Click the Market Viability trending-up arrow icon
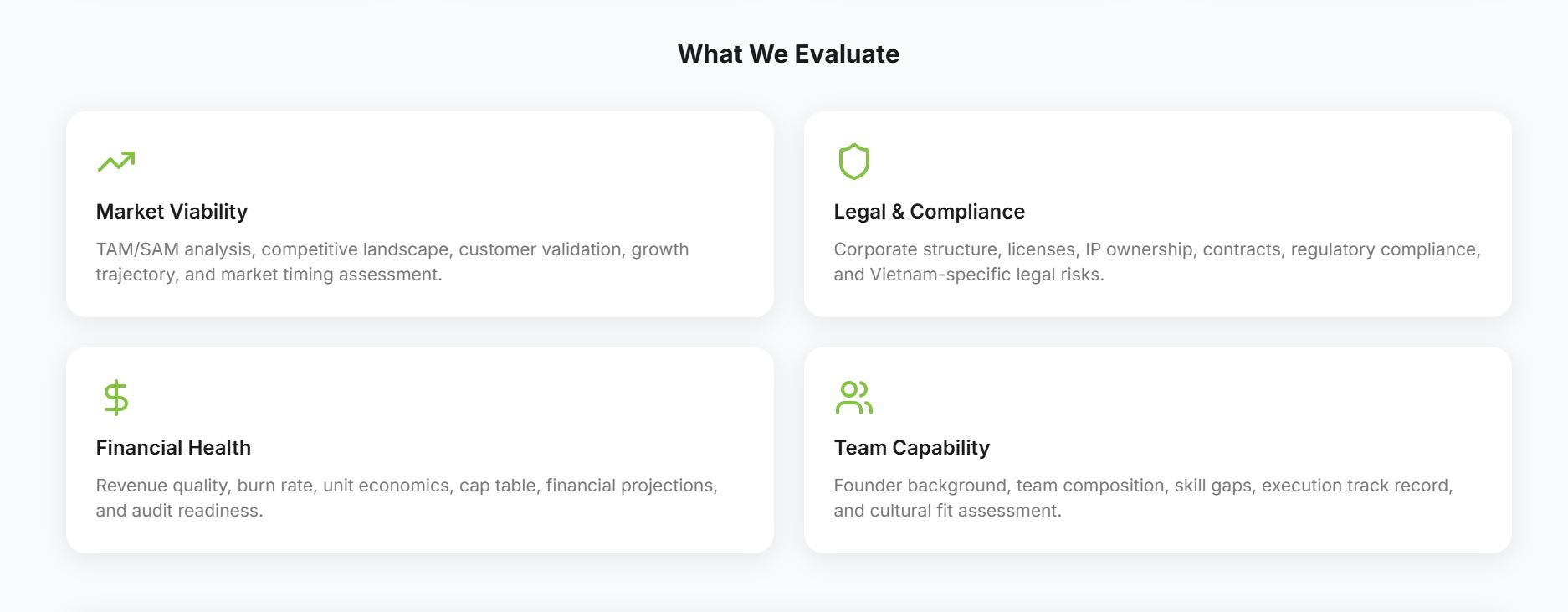This screenshot has width=1568, height=612. [115, 162]
